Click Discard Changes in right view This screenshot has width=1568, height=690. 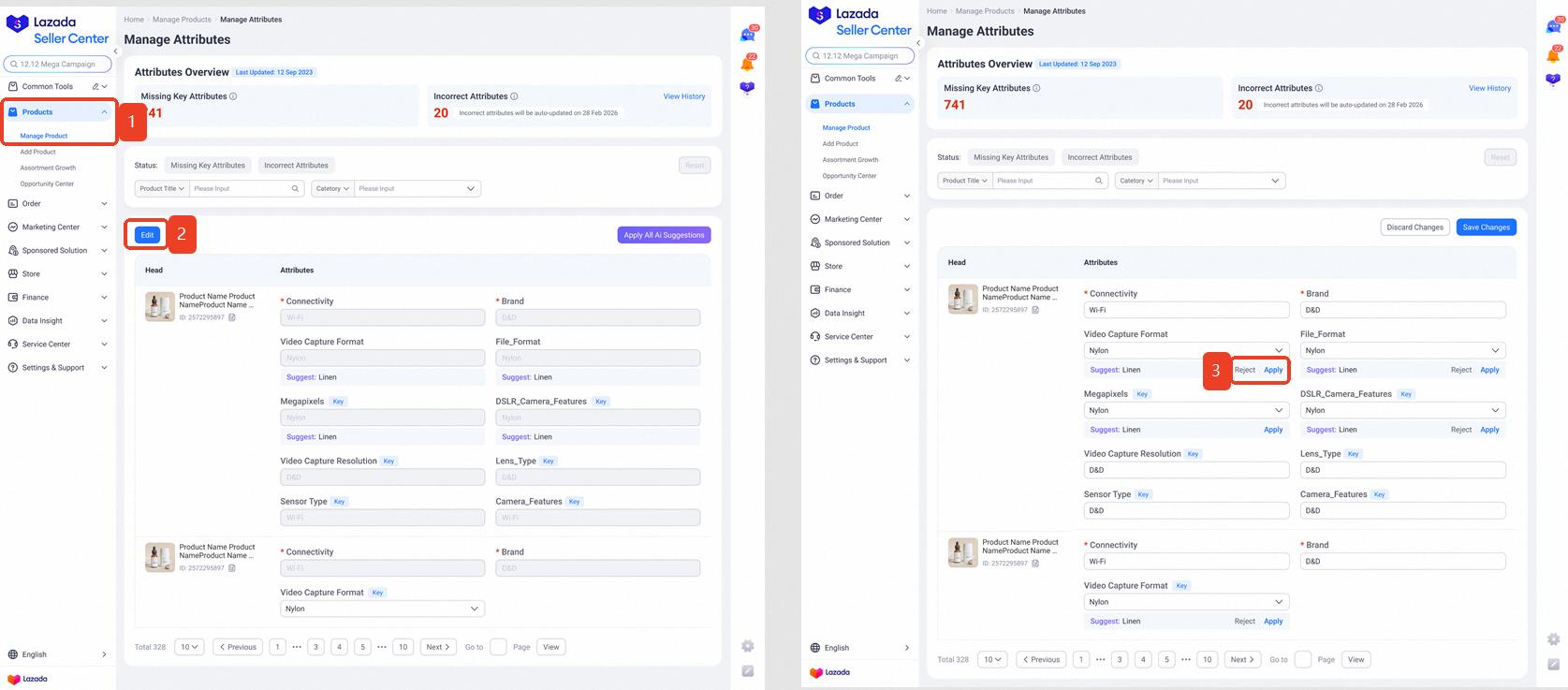pos(1414,228)
